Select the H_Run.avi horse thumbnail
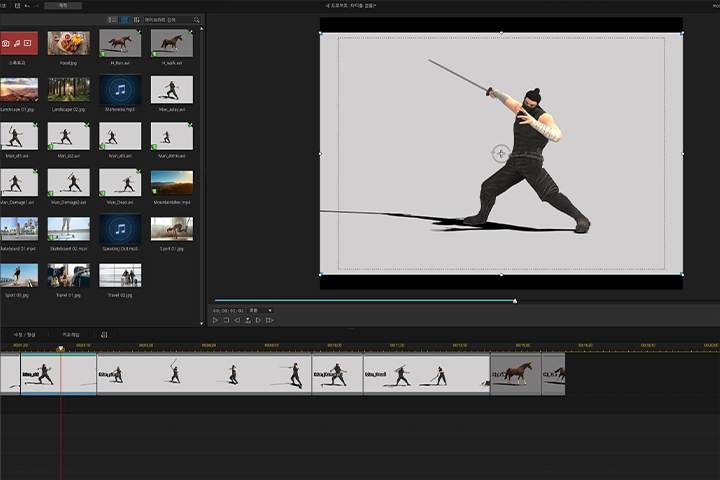 120,43
